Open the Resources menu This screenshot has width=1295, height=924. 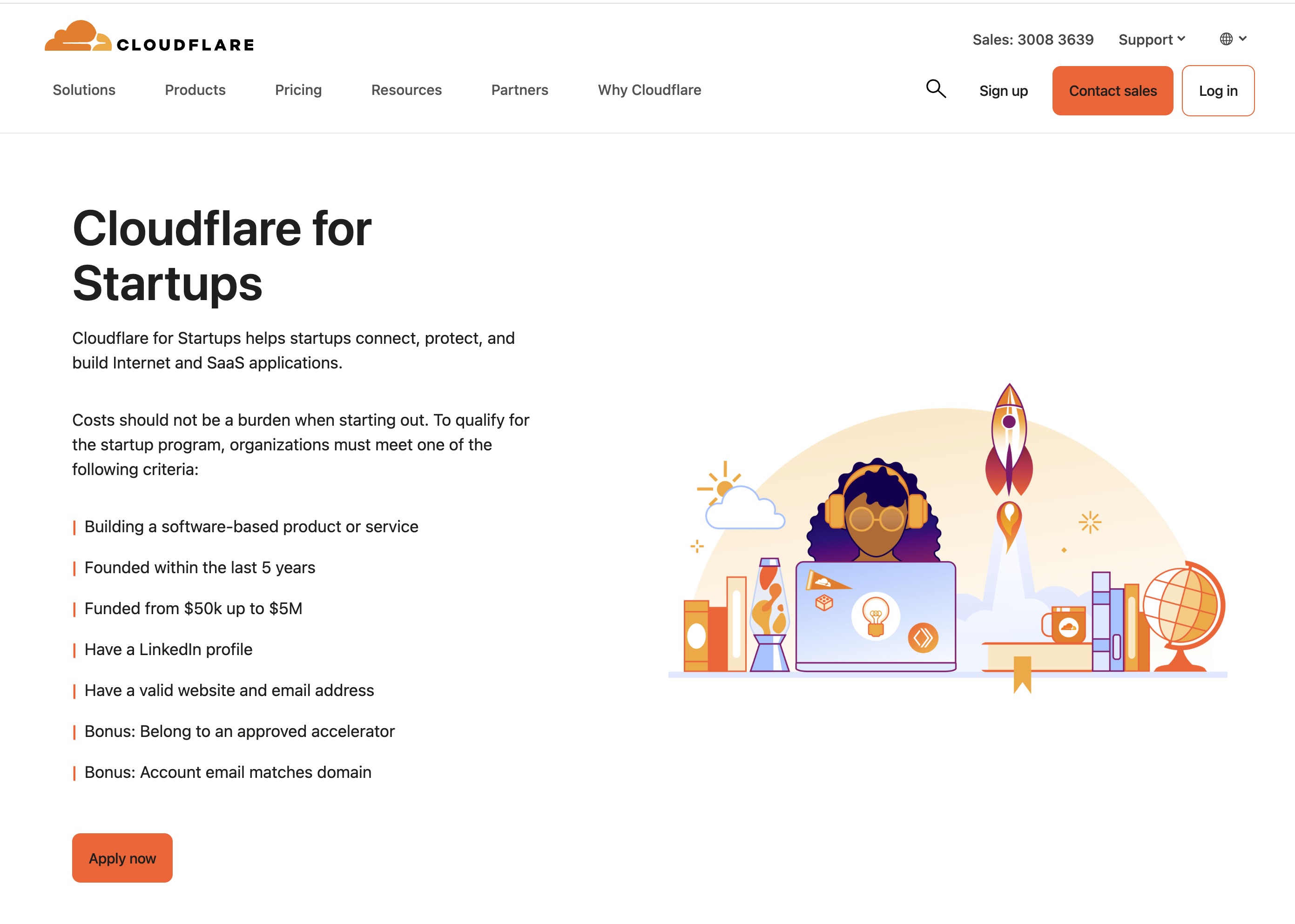406,90
